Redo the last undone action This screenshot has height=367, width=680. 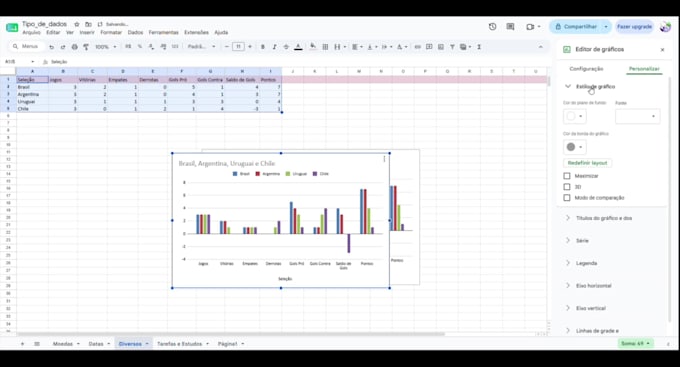click(x=63, y=47)
